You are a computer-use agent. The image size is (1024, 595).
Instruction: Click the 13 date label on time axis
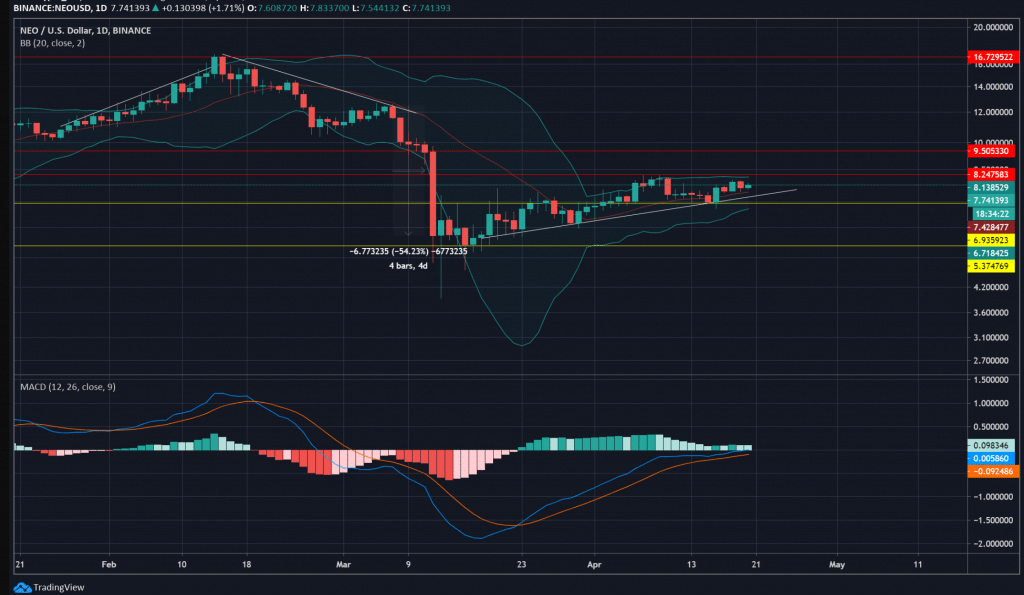(692, 564)
